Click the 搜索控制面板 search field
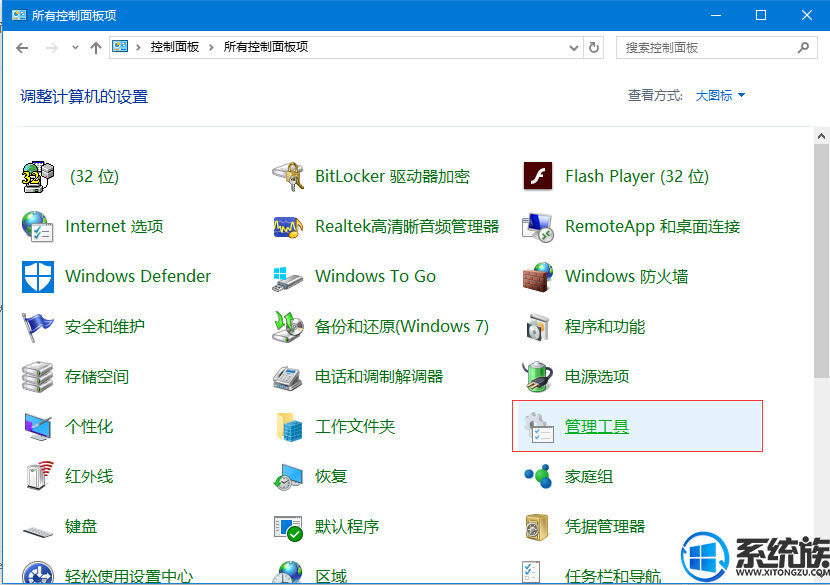This screenshot has height=585, width=830. tap(717, 48)
